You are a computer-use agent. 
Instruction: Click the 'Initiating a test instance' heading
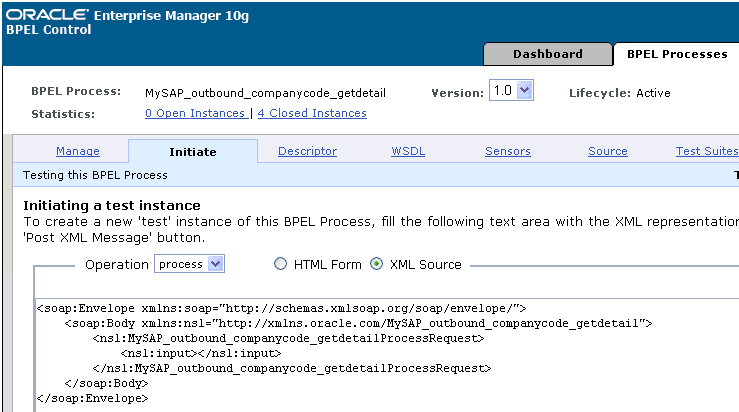(112, 206)
